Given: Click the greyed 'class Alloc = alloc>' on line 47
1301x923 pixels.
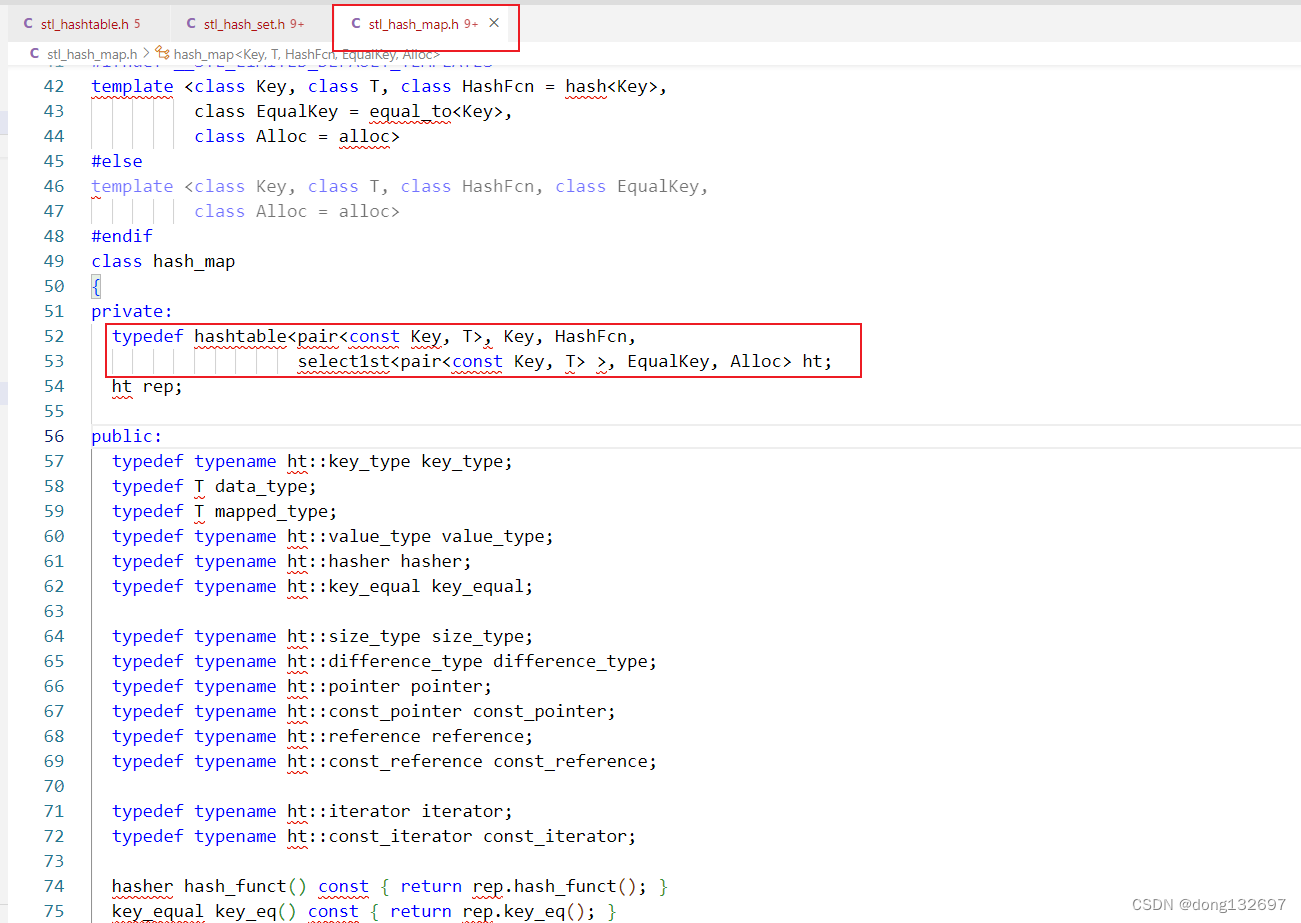Looking at the screenshot, I should coord(297,211).
